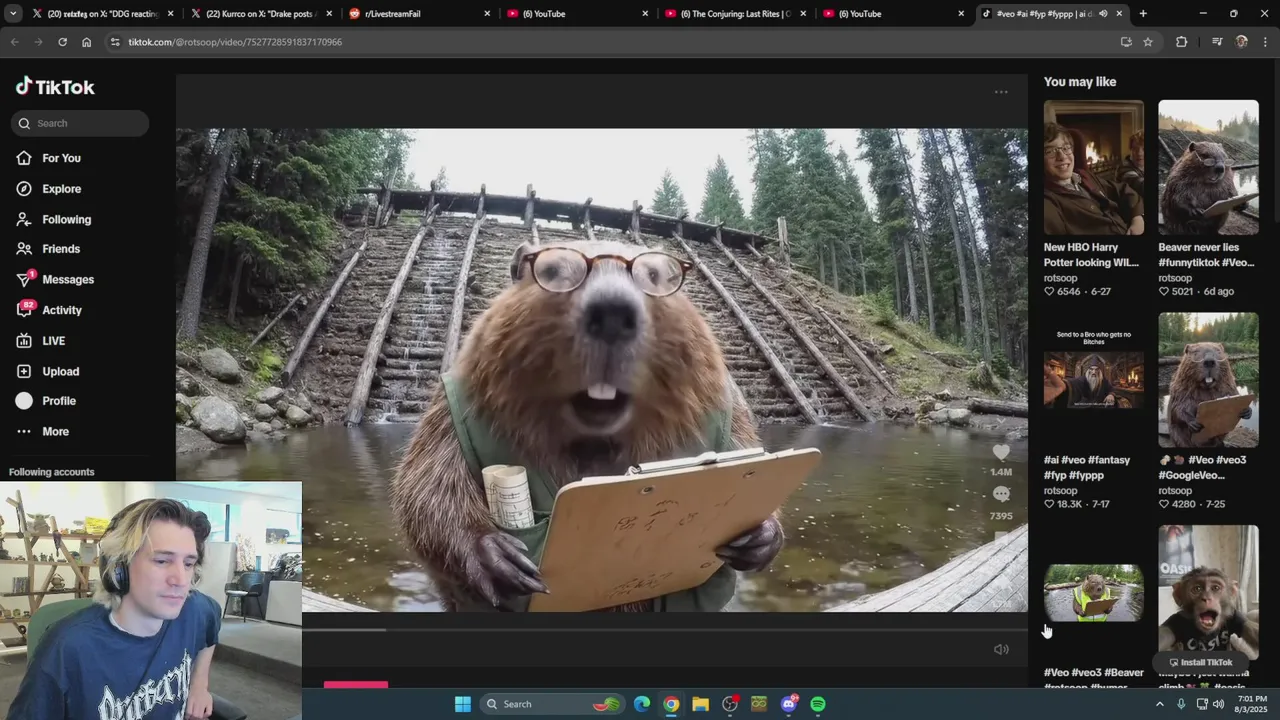Switch to the 'DDG reacting' X tab
The image size is (1280, 720).
[x=100, y=14]
